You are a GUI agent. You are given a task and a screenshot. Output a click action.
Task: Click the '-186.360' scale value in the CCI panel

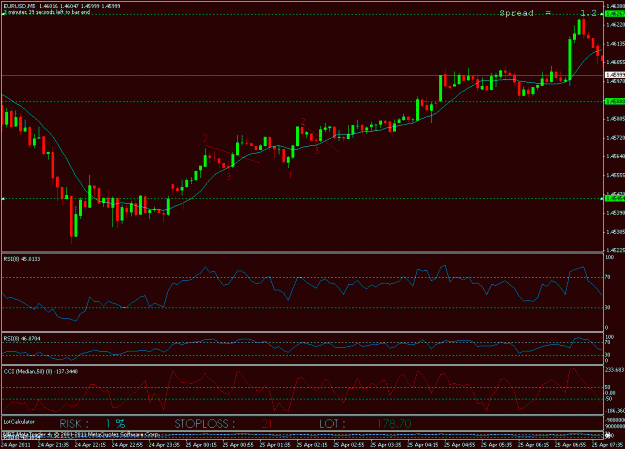point(614,410)
